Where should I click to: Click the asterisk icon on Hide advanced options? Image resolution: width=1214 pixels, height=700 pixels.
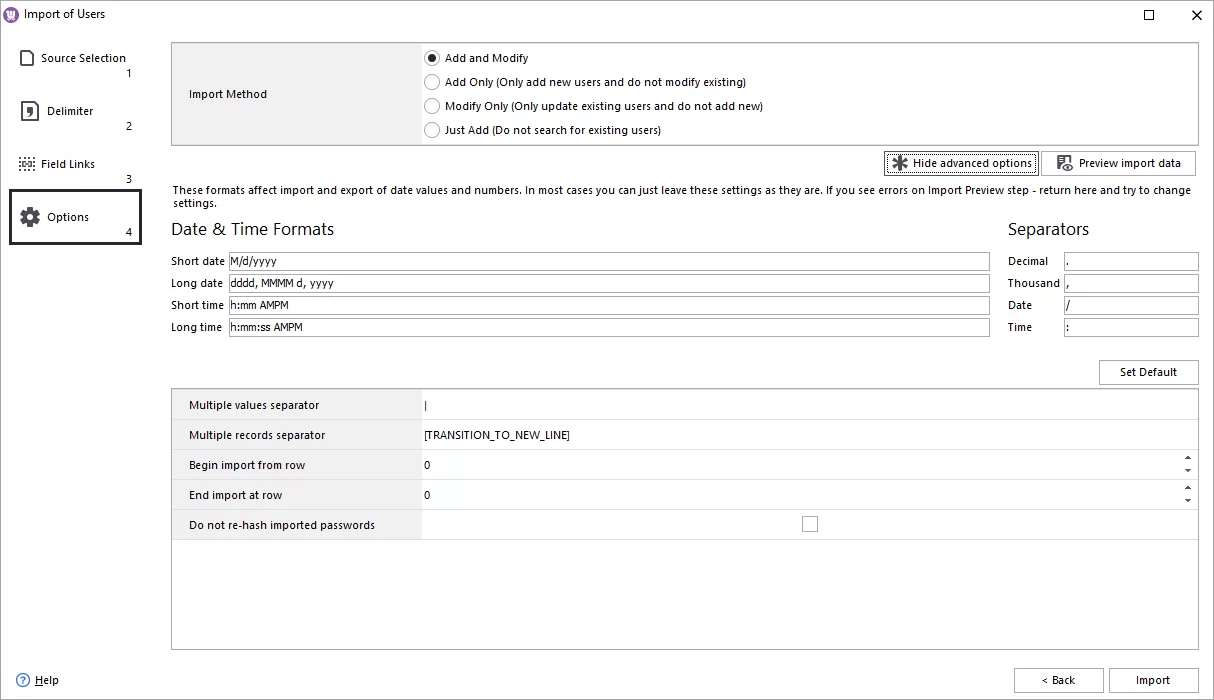pos(899,162)
